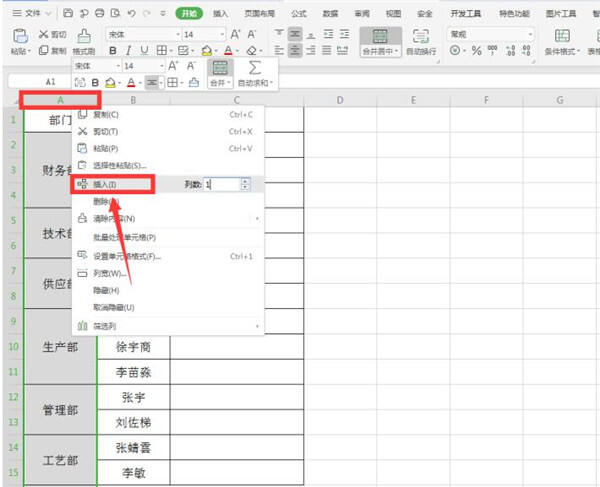This screenshot has width=600, height=487.
Task: Open the 文件 (File) menu
Action: (32, 13)
